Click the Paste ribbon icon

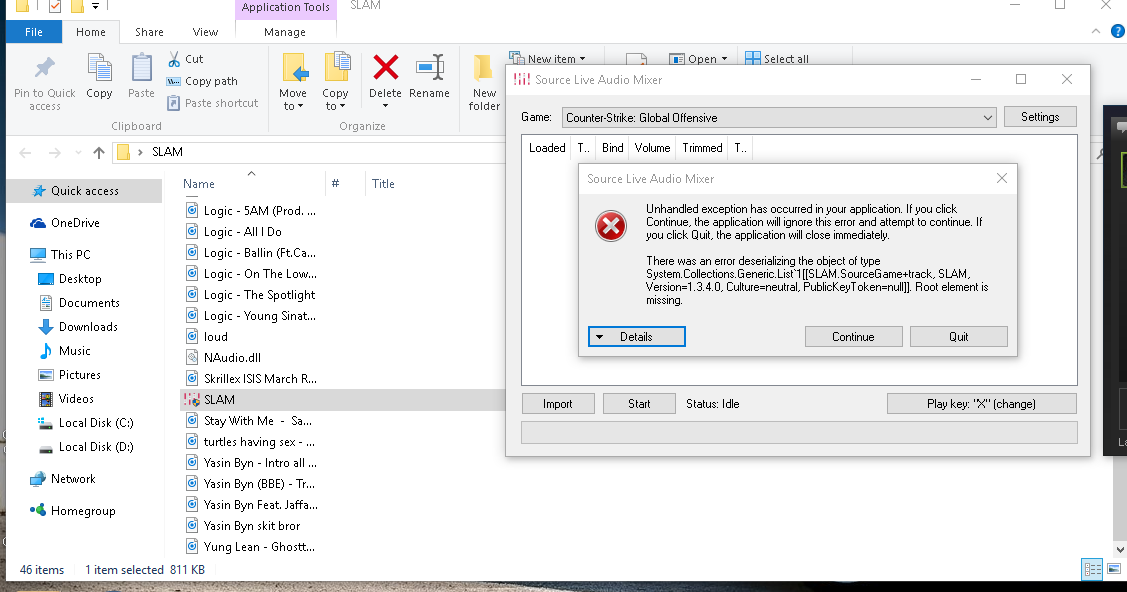click(141, 68)
